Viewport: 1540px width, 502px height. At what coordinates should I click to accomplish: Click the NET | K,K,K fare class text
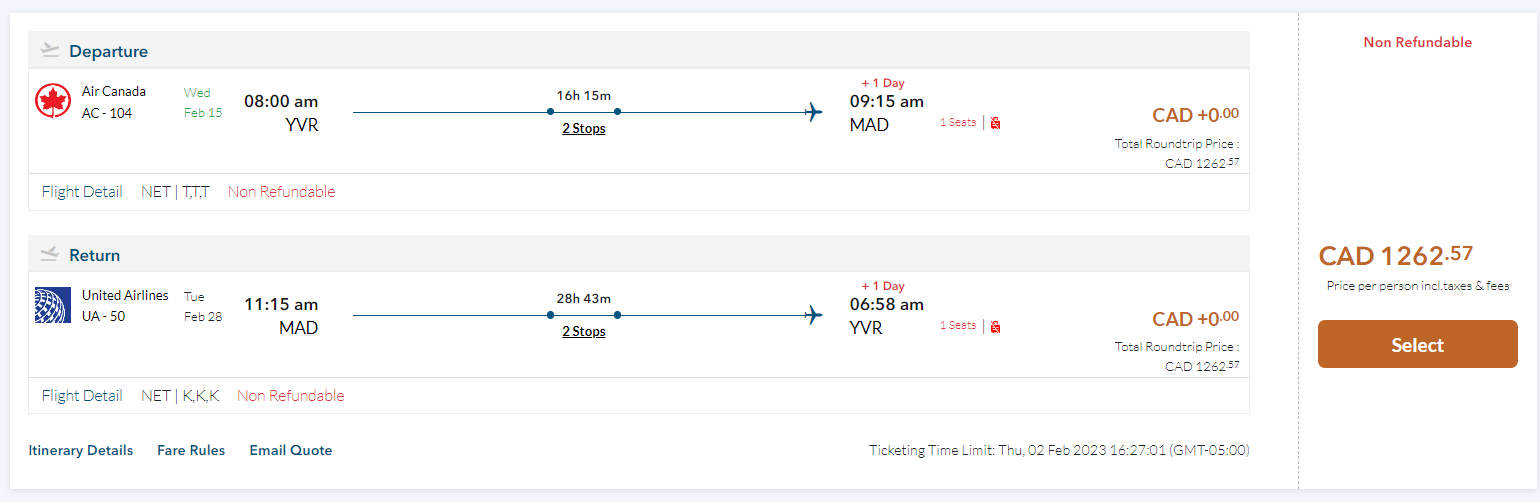[180, 396]
